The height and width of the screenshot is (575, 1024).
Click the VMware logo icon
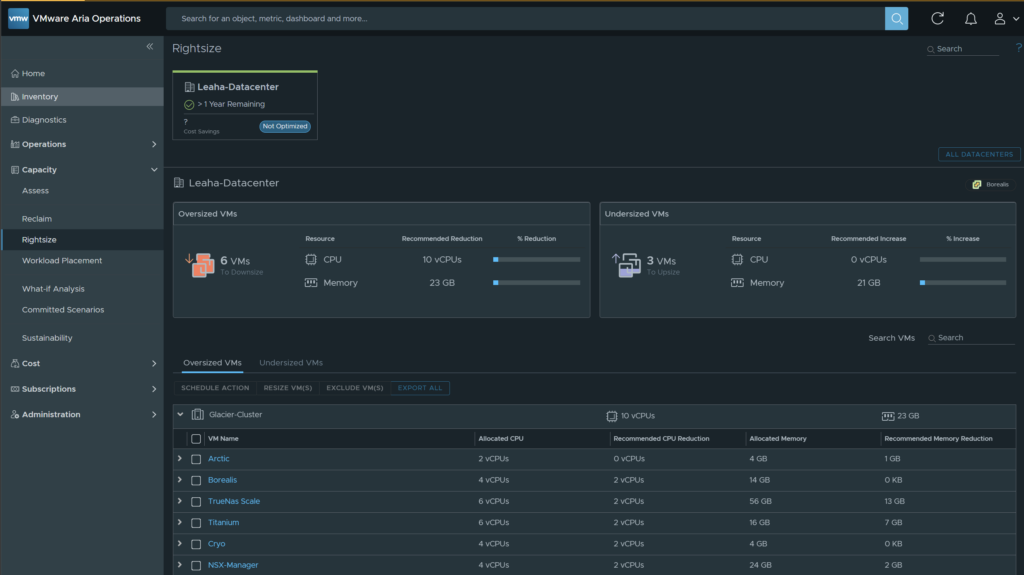click(x=18, y=18)
